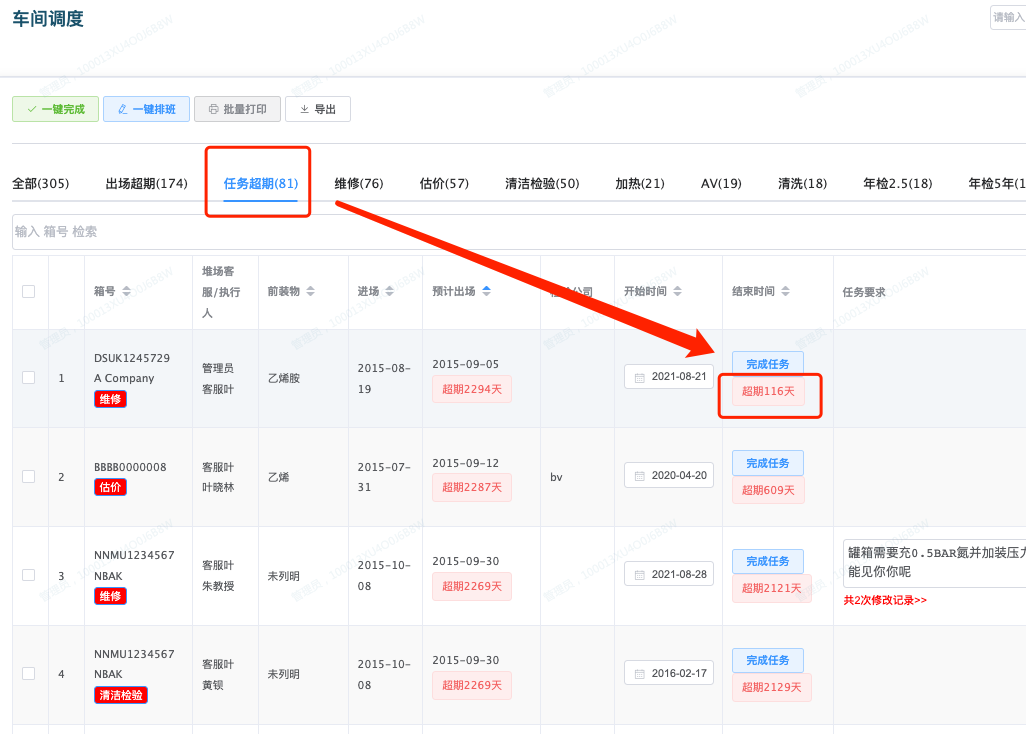Click the 罐箱需要充0.5BAR task requirement text box
Screen dimensions: 1026x734
934,563
